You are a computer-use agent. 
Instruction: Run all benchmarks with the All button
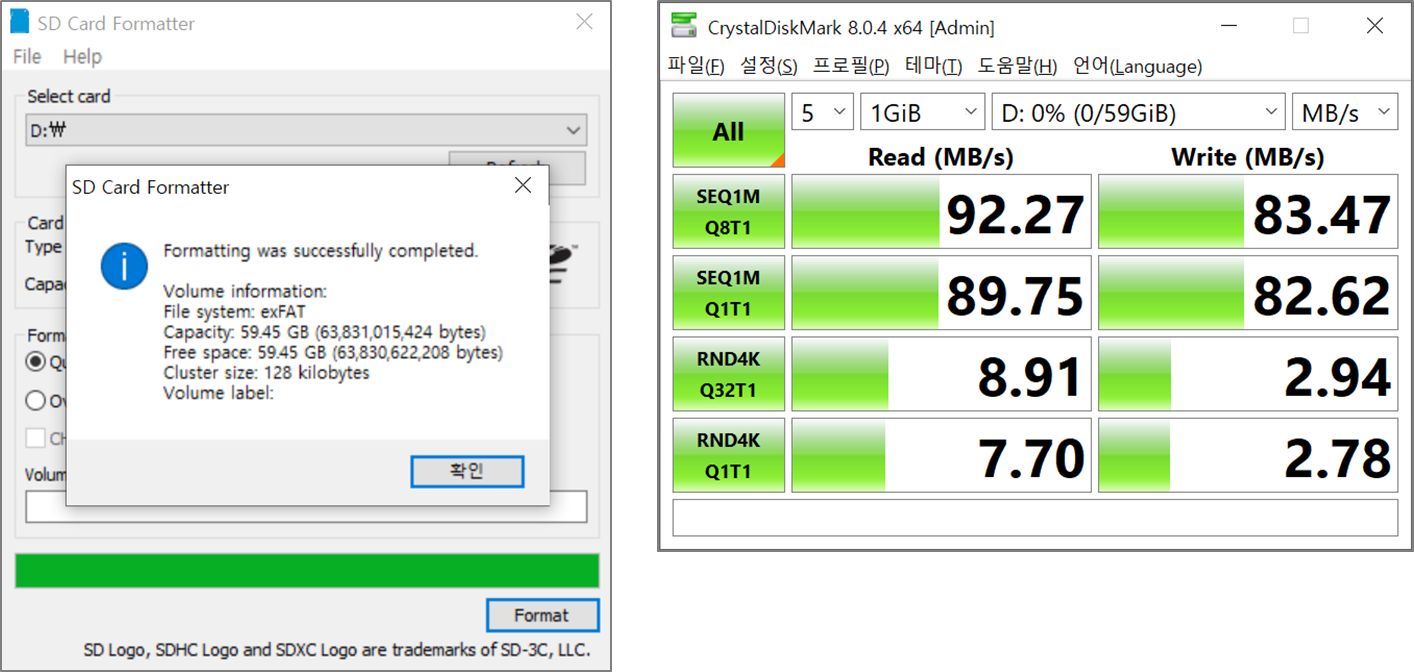click(x=728, y=131)
